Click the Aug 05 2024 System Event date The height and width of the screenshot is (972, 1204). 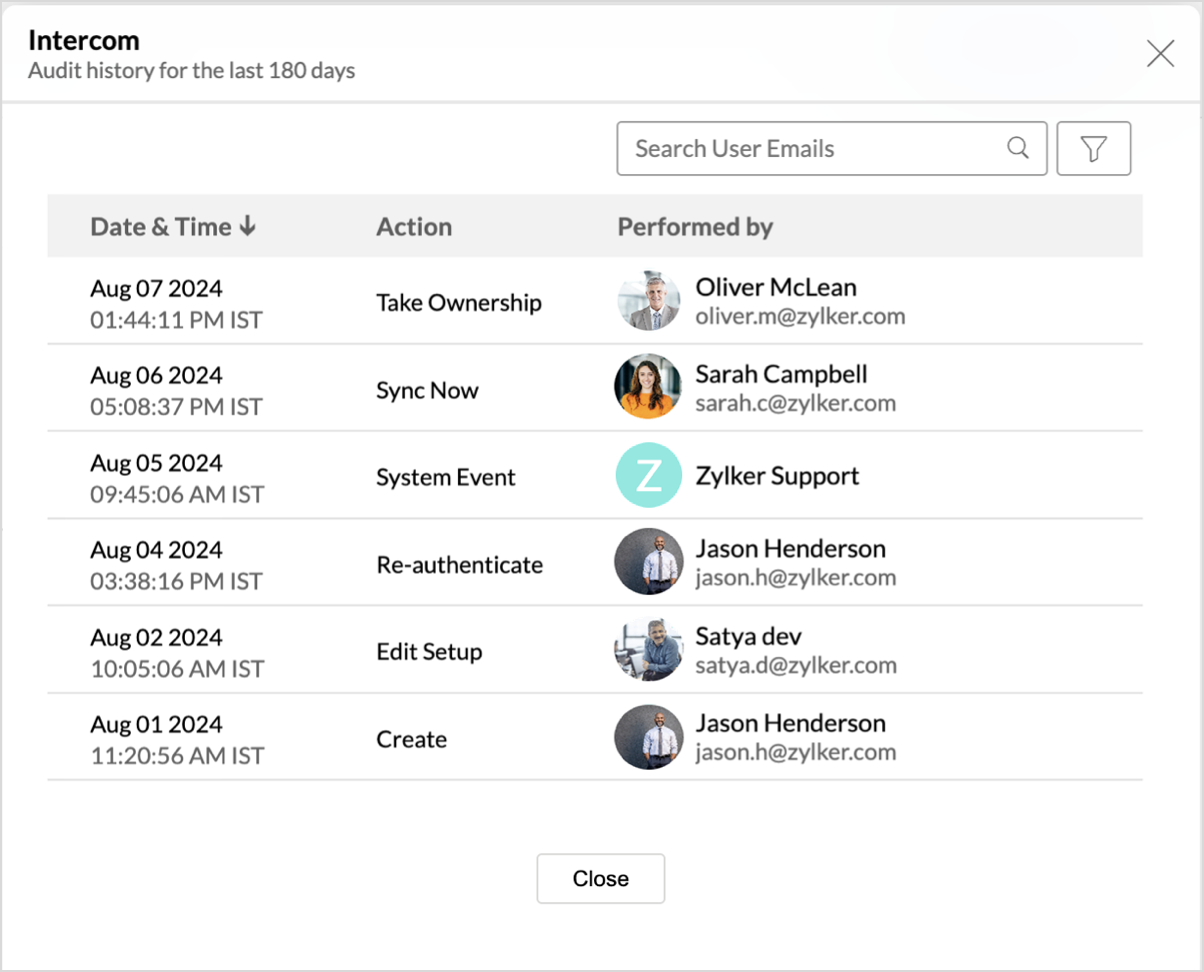click(156, 463)
